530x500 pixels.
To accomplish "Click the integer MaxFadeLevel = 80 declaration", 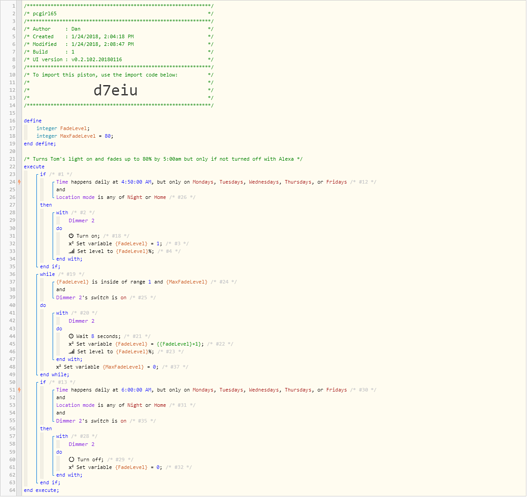I will click(75, 137).
